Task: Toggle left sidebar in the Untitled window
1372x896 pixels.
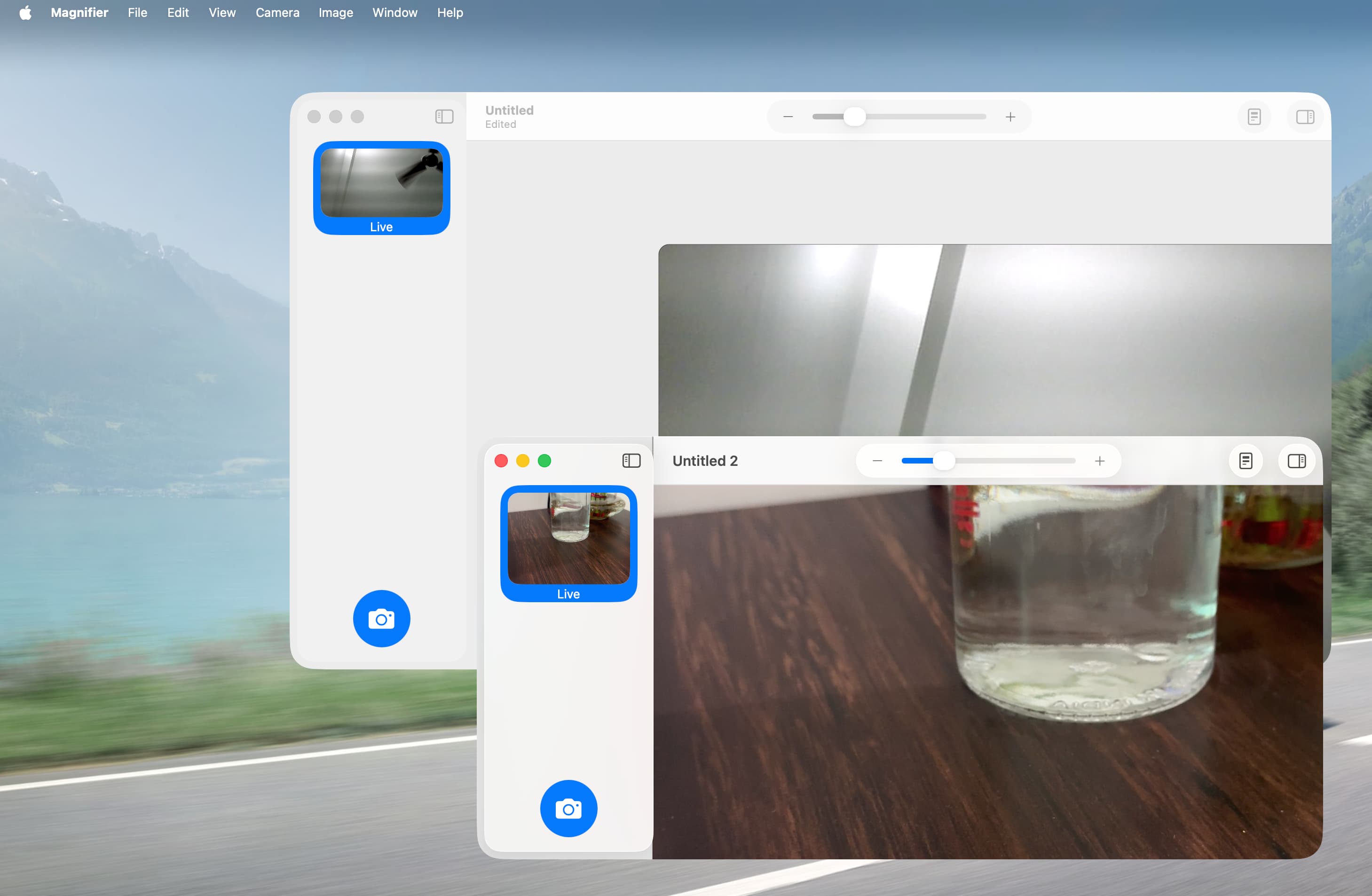Action: [x=444, y=117]
